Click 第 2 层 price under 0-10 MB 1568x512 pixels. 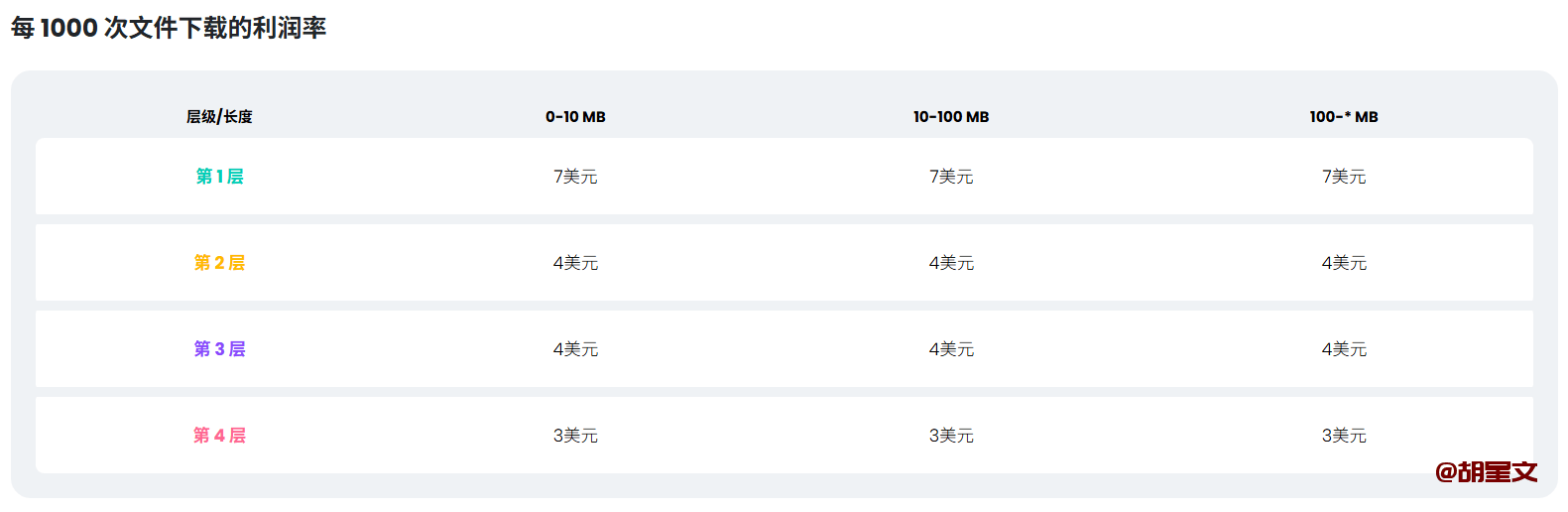575,263
